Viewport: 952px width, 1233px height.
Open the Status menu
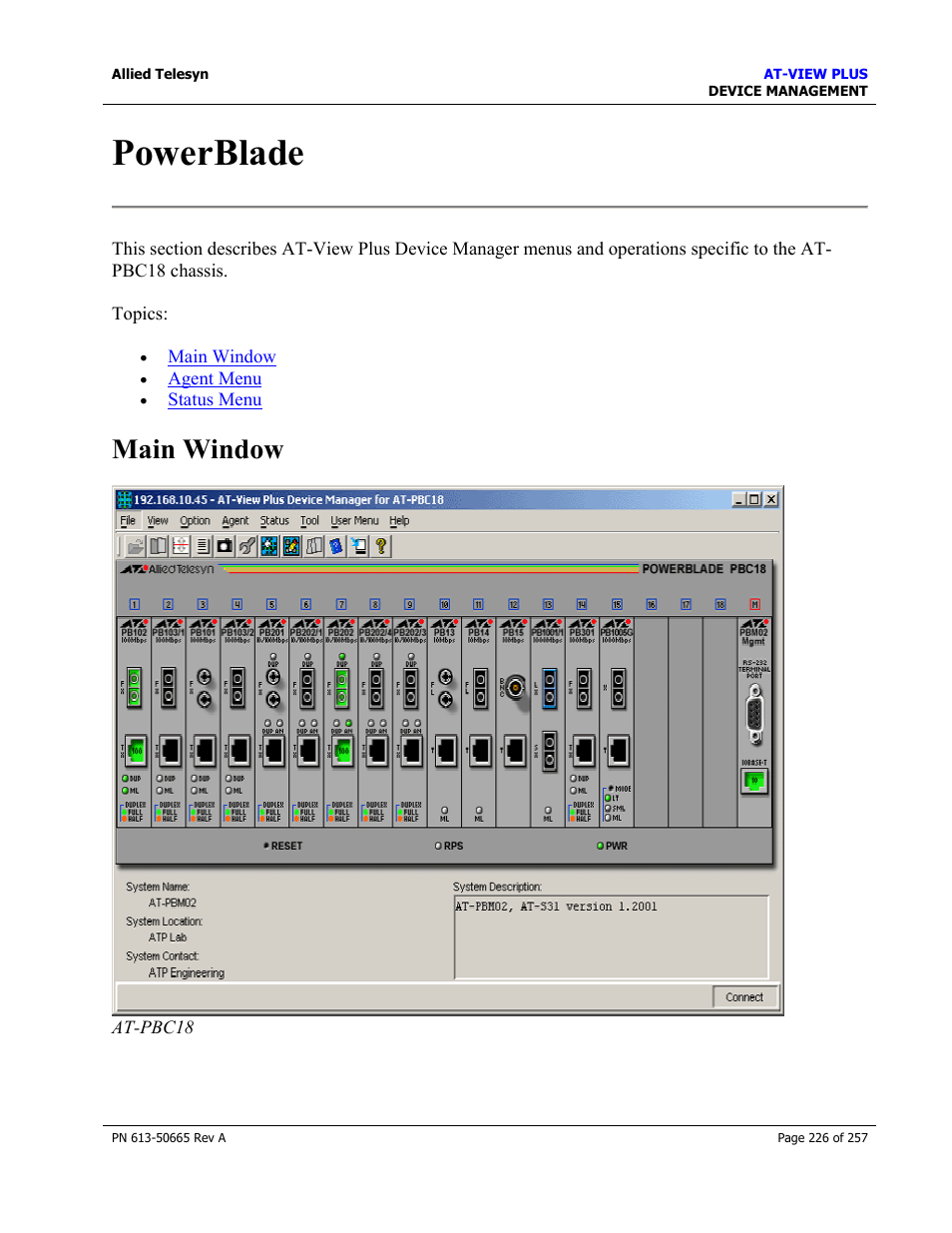coord(274,521)
